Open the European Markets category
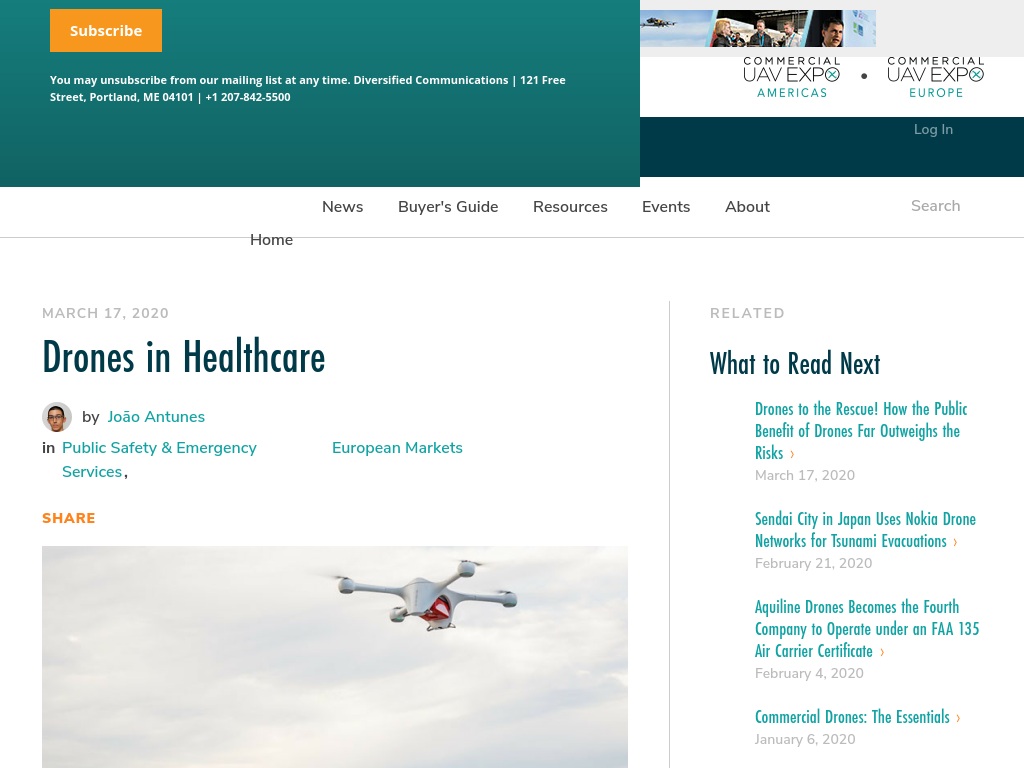 pyautogui.click(x=397, y=448)
